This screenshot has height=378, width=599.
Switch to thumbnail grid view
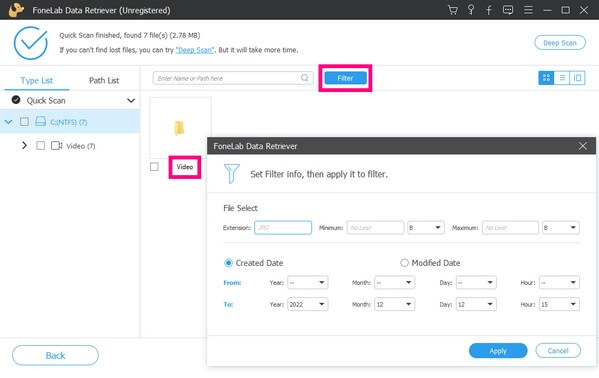(x=546, y=78)
